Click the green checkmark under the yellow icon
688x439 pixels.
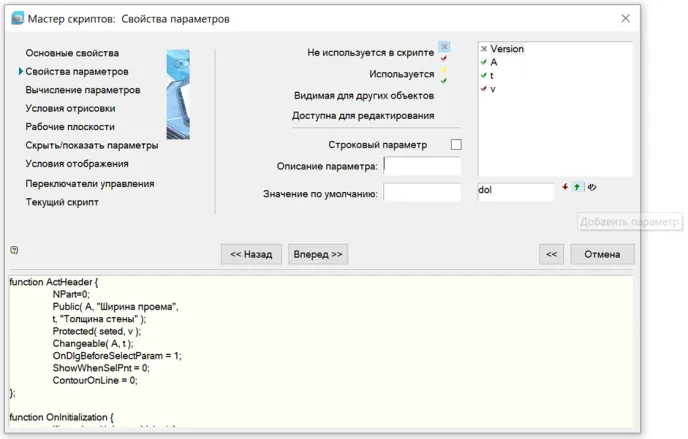coord(444,82)
